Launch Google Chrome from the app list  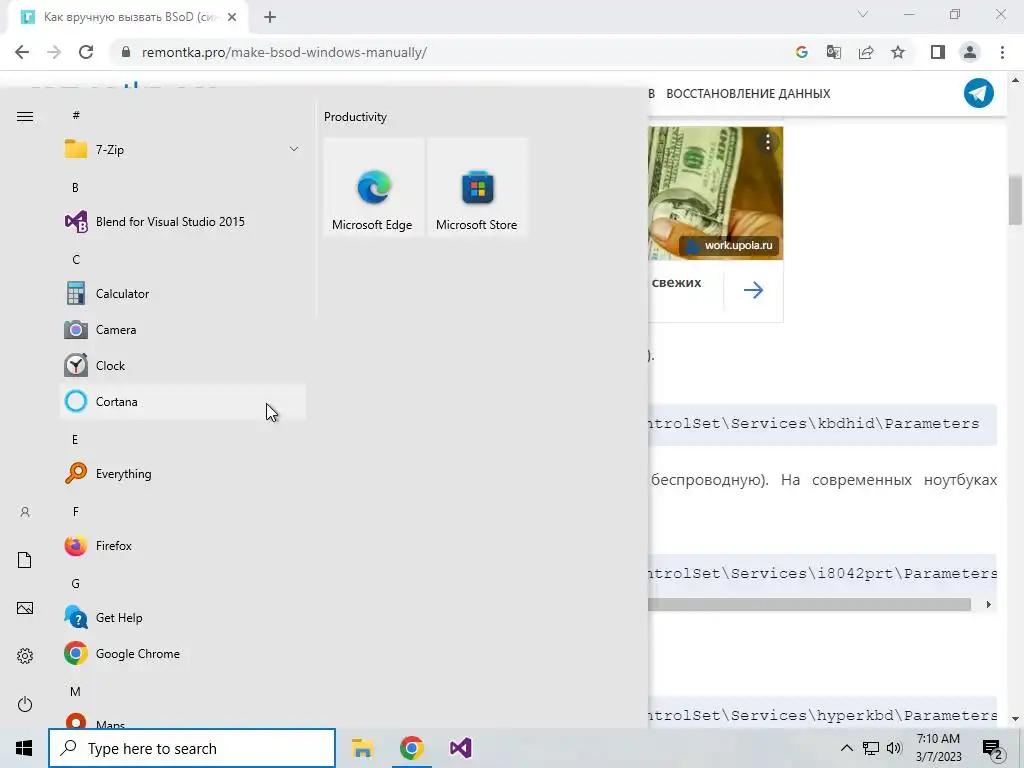point(183,654)
